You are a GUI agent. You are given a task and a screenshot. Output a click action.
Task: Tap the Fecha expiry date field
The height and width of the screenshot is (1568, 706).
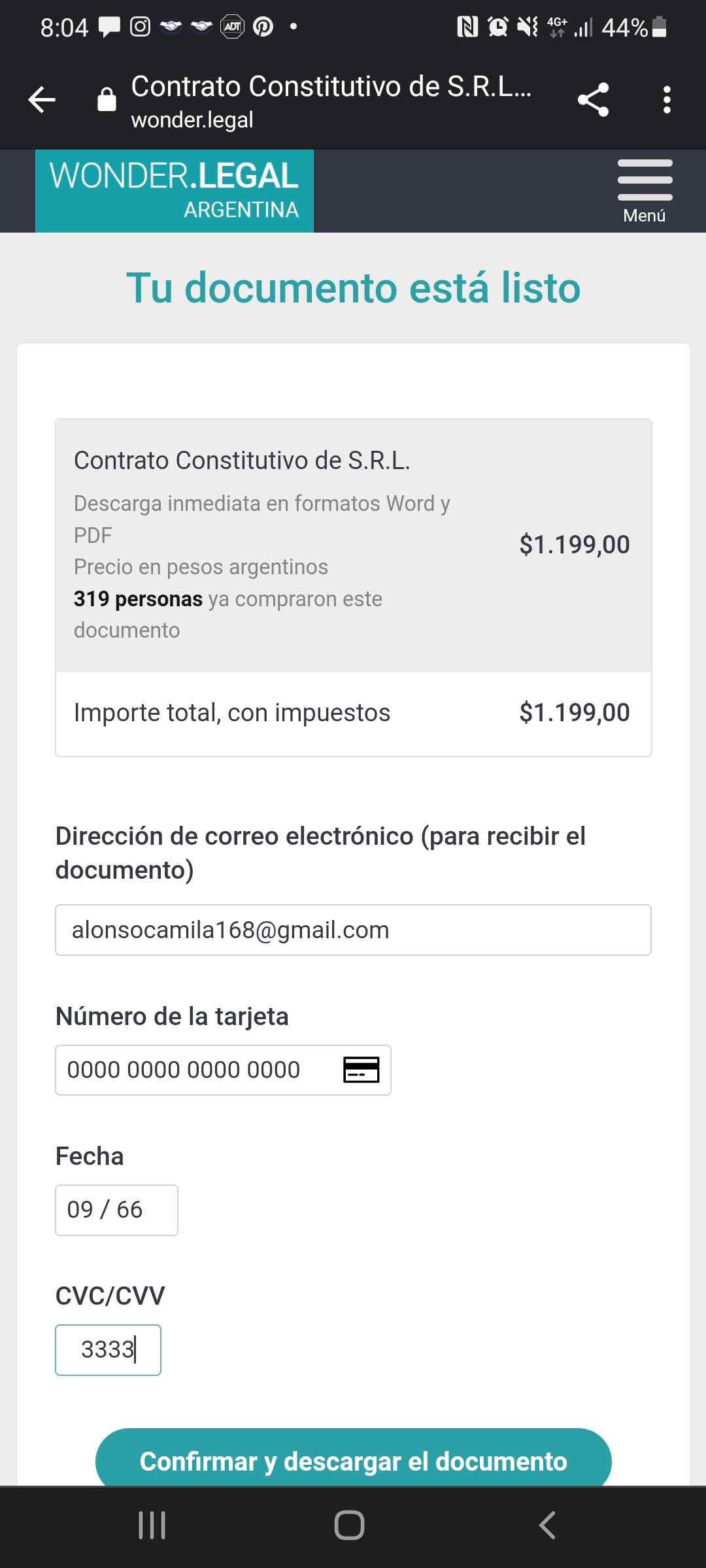point(116,1210)
